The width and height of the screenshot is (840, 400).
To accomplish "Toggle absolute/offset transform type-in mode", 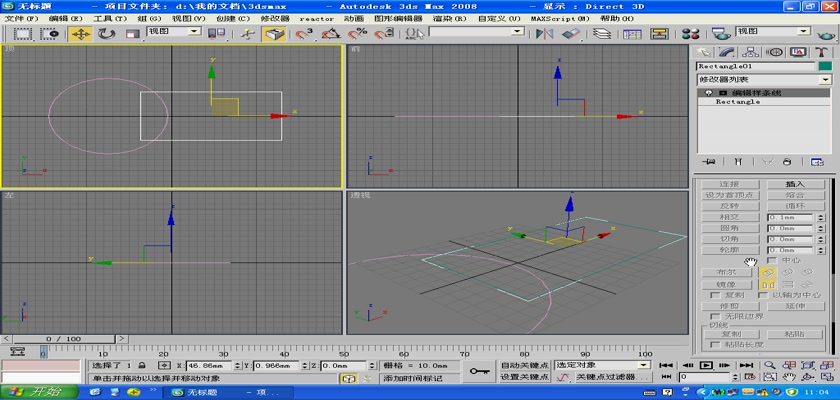I will coord(163,365).
